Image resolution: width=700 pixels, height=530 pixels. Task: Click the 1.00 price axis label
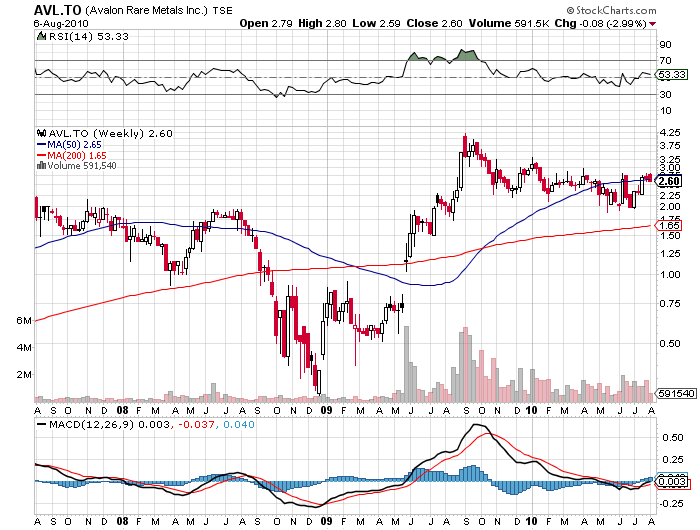670,274
